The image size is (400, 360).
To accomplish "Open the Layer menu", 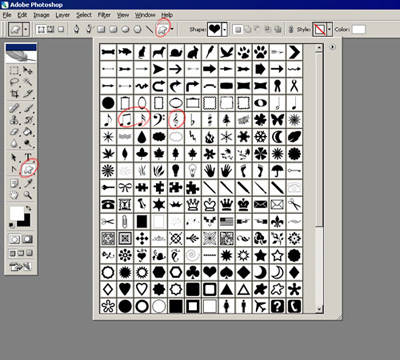I will (63, 15).
